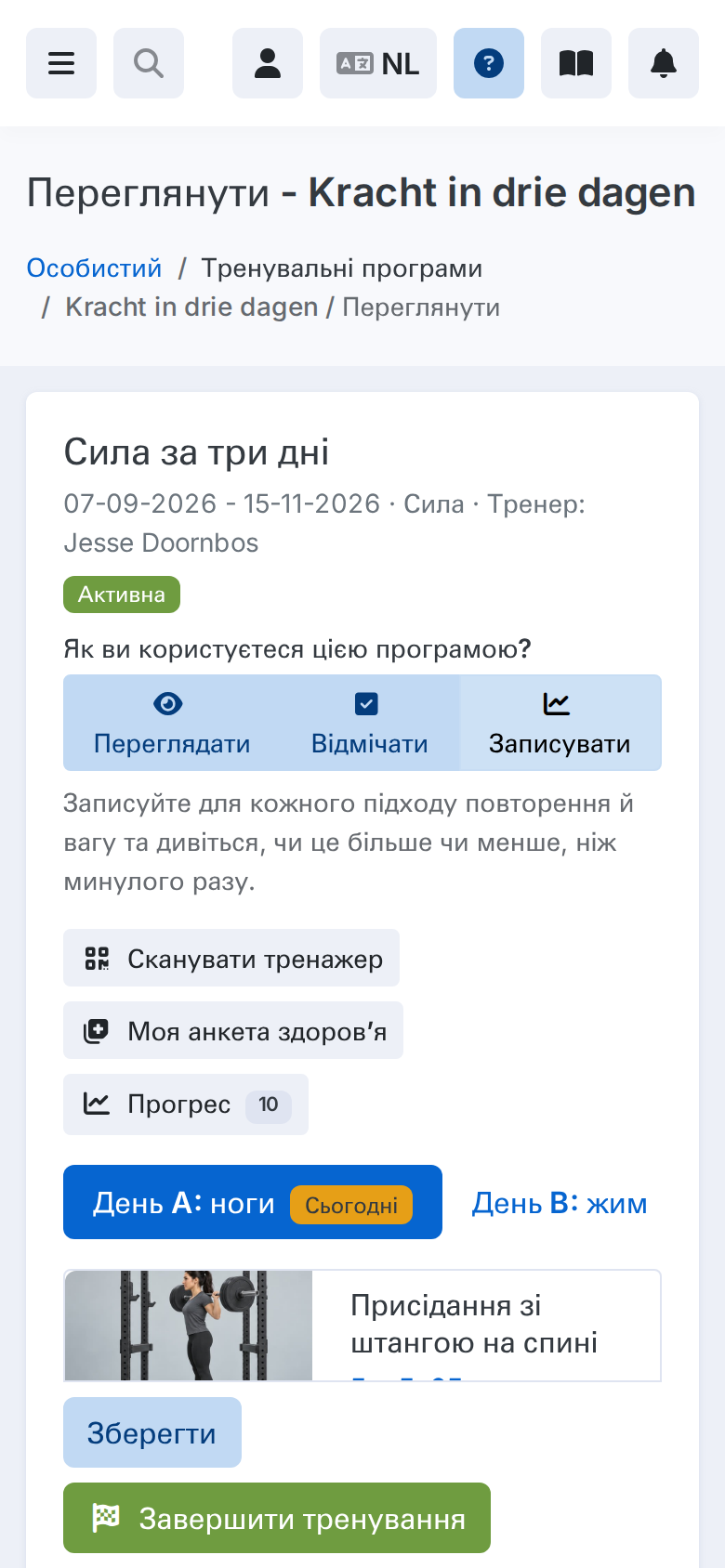
Task: Switch to День A: ноги tab
Action: tap(253, 1202)
